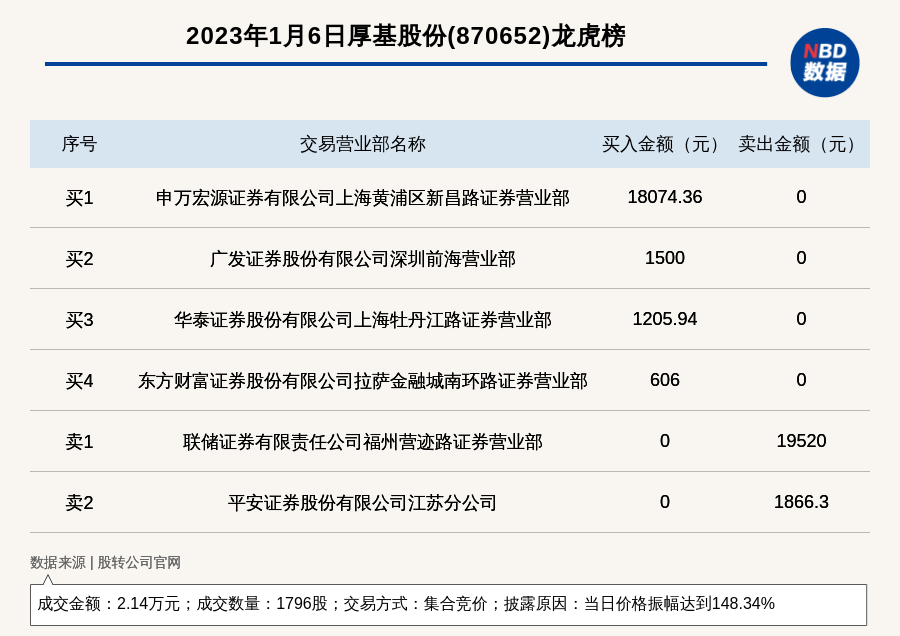Viewport: 900px width, 636px height.
Task: Click the 交易方式：集合竞价 summary text
Action: coord(415,604)
